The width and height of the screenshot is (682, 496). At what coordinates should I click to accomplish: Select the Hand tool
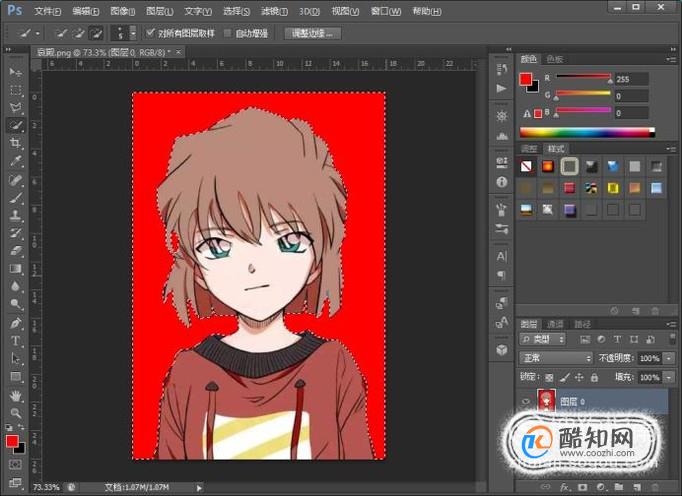click(16, 396)
